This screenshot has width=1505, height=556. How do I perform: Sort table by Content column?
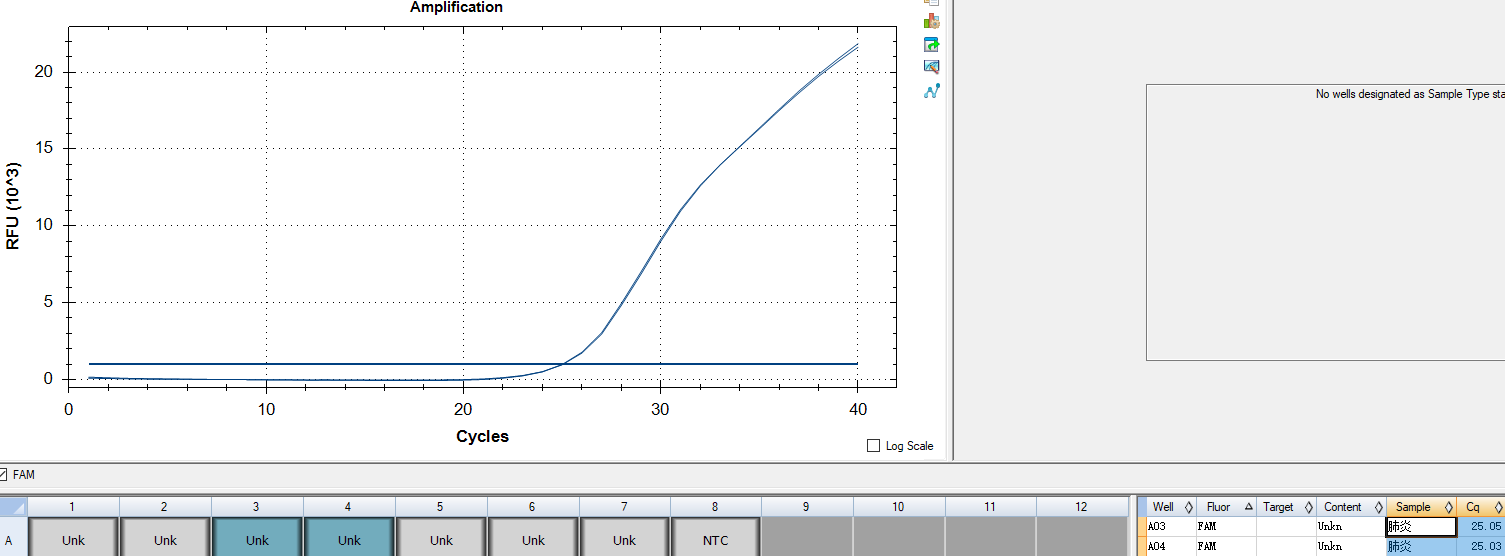pyautogui.click(x=1351, y=507)
